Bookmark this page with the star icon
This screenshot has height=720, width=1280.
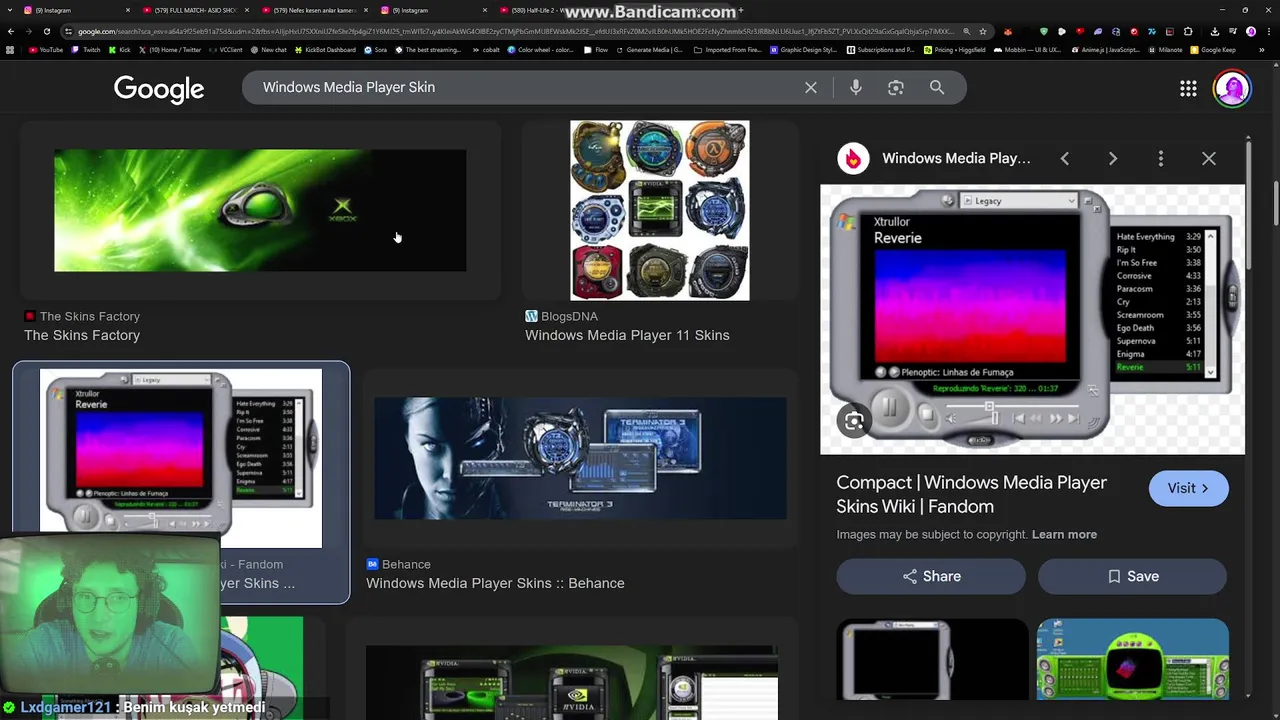pos(983,31)
